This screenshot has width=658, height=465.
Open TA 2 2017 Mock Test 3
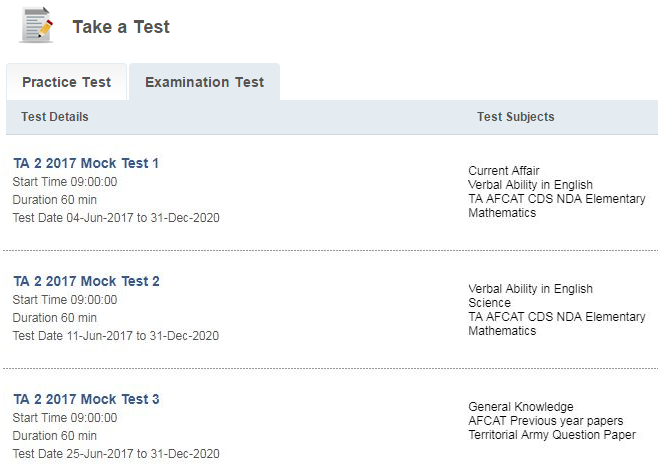[x=86, y=399]
